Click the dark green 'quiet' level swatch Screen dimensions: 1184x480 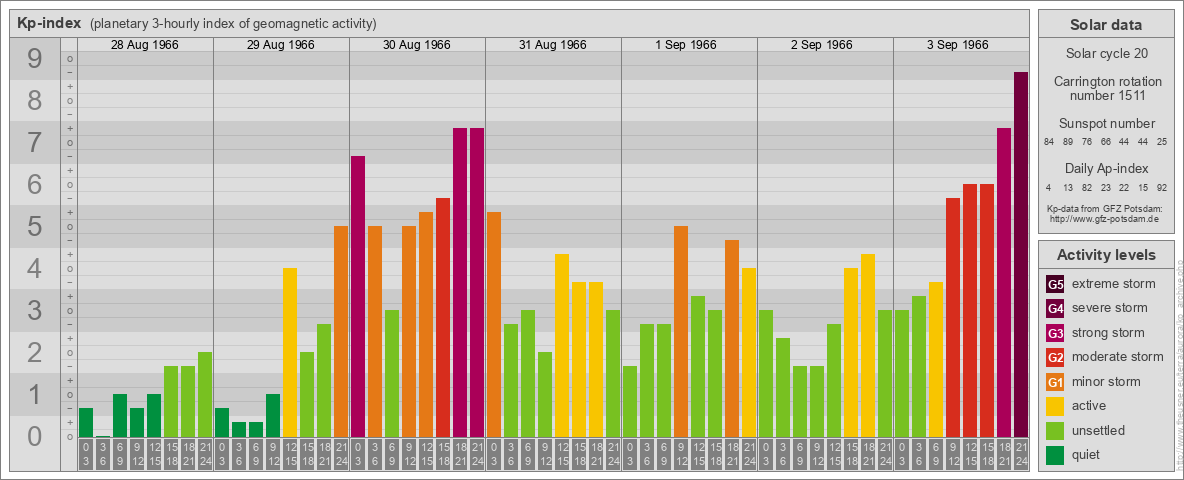(1055, 455)
